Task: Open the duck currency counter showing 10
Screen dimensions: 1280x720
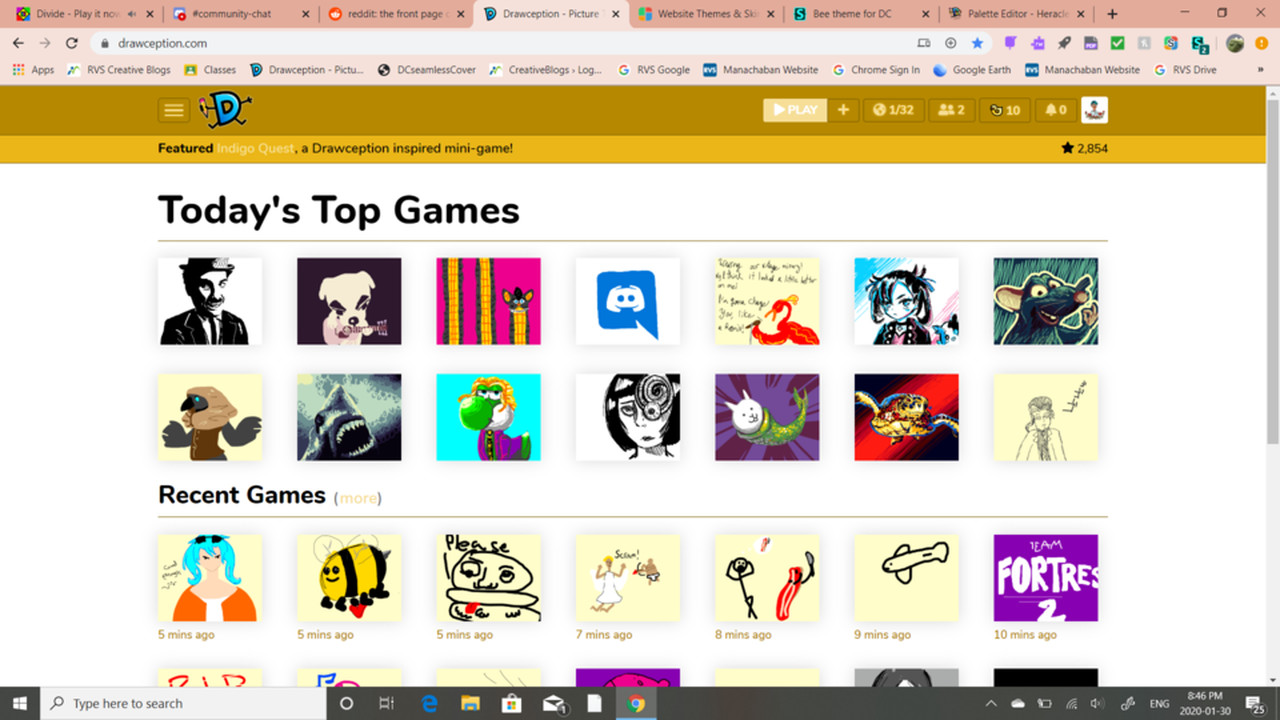Action: pyautogui.click(x=1004, y=110)
